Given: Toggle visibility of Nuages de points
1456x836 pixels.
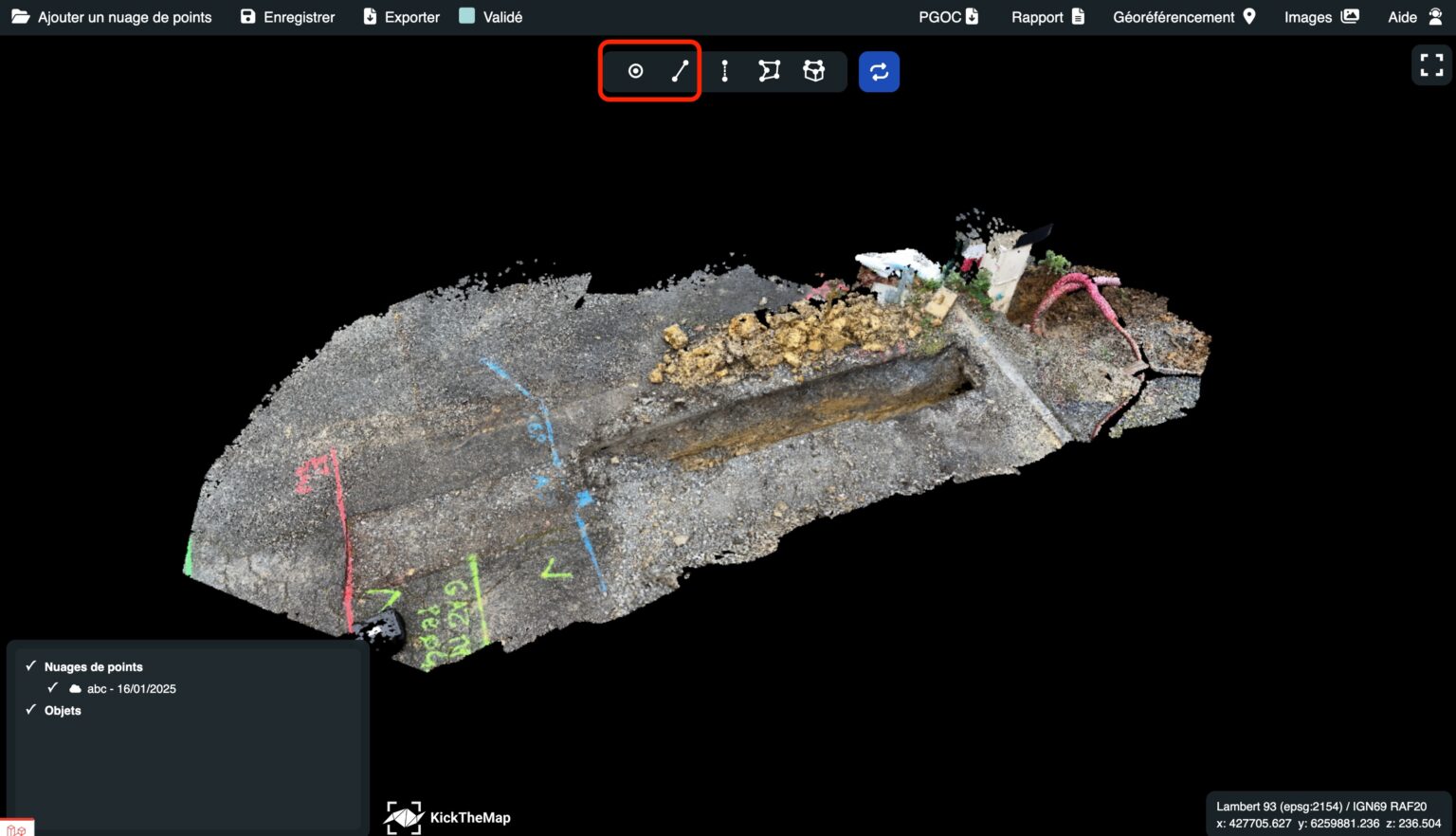Looking at the screenshot, I should tap(31, 665).
